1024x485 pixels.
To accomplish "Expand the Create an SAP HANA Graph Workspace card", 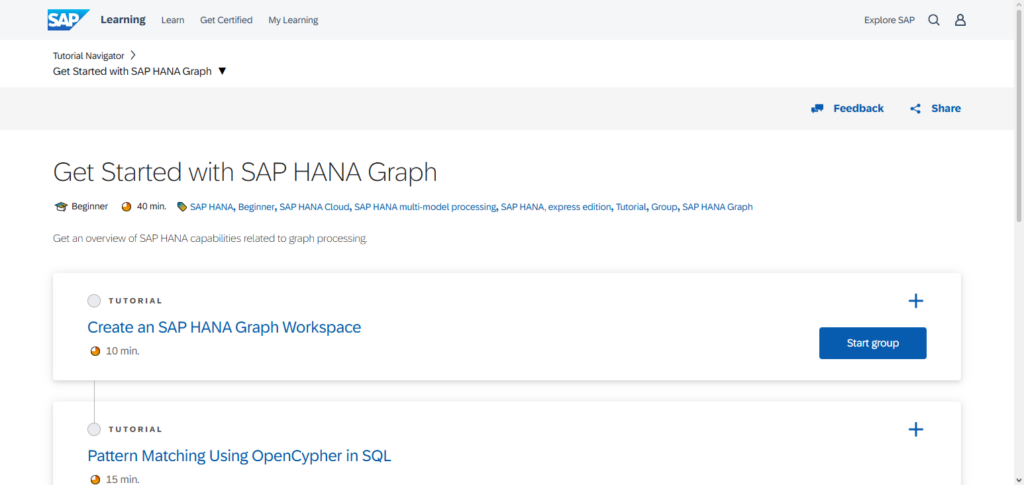I will click(916, 301).
